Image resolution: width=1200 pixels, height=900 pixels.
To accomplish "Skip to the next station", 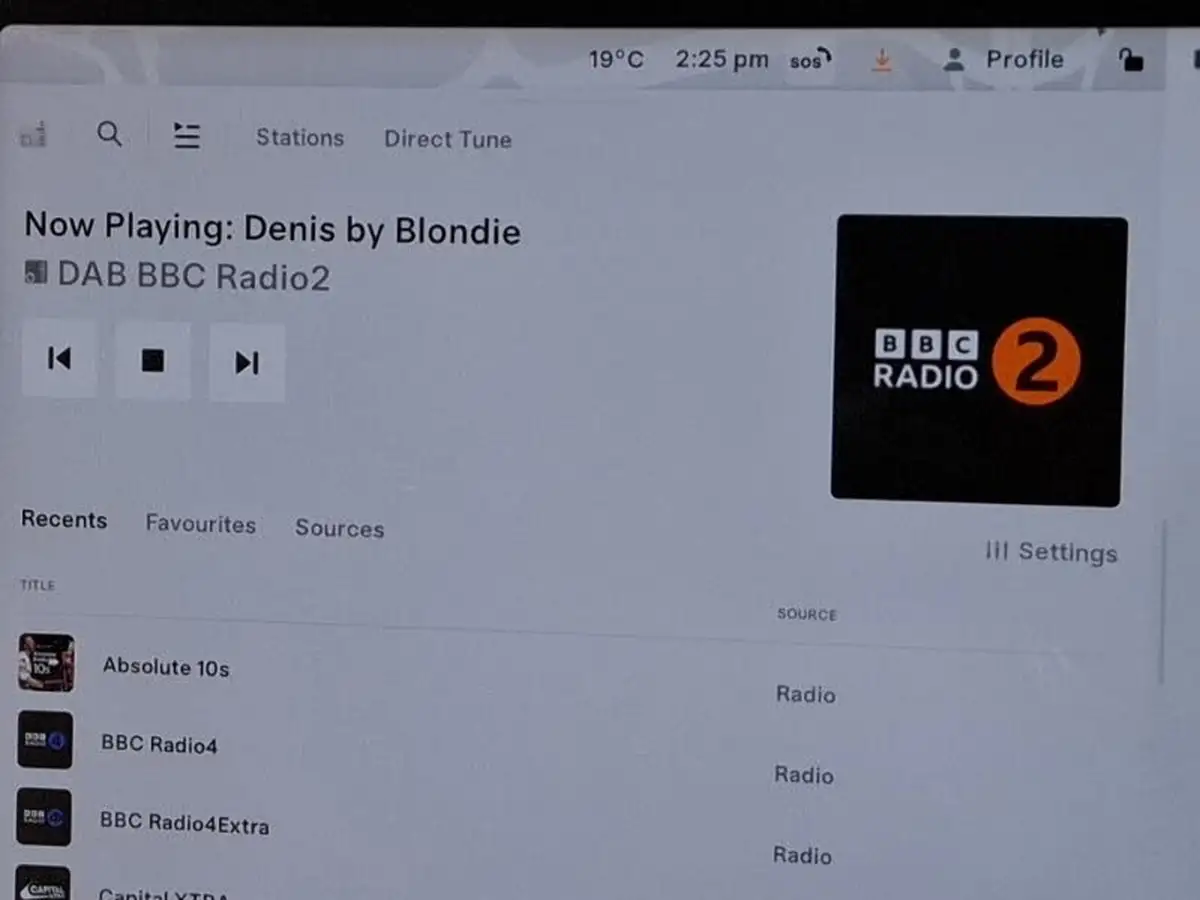I will tap(247, 362).
